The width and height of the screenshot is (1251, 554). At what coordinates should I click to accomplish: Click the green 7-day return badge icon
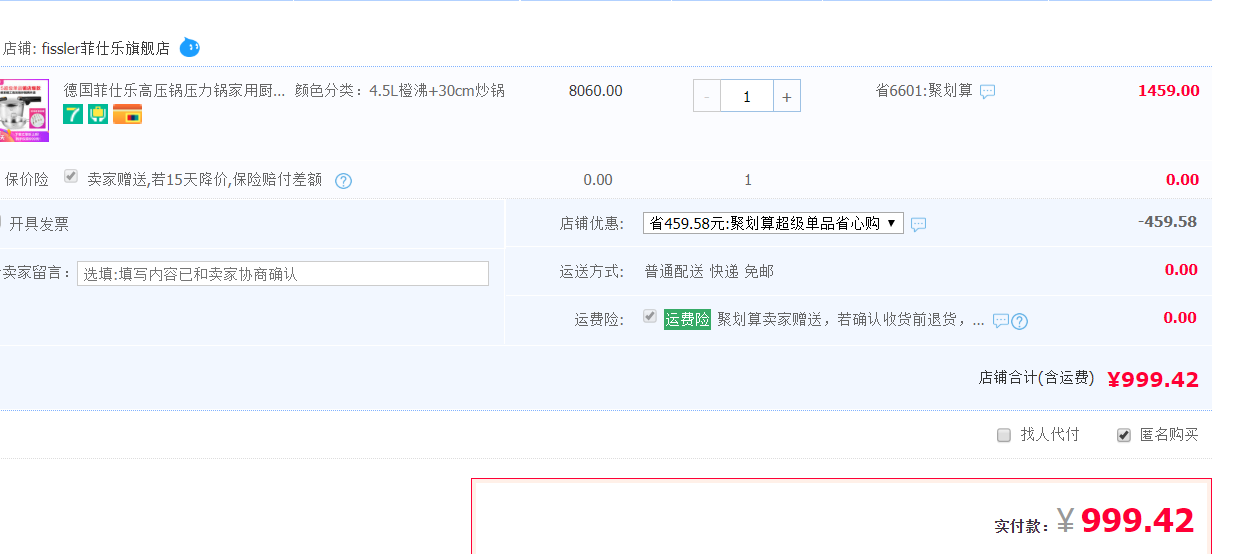point(73,114)
